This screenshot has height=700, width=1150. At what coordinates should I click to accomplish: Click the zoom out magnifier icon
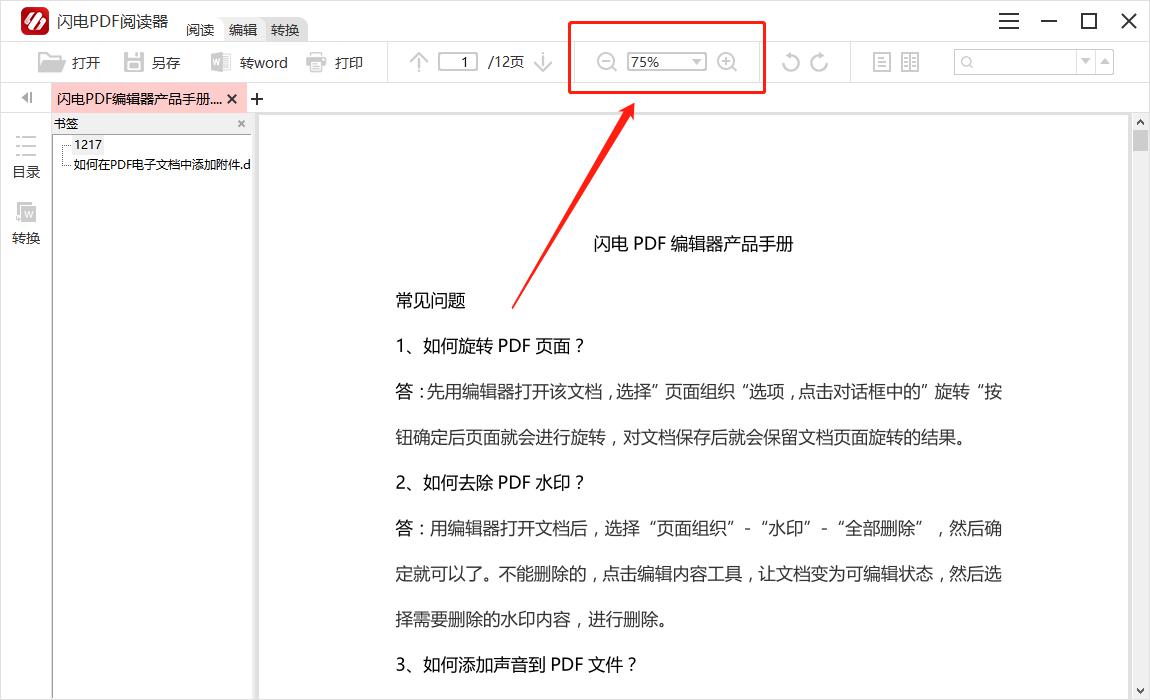pyautogui.click(x=606, y=62)
